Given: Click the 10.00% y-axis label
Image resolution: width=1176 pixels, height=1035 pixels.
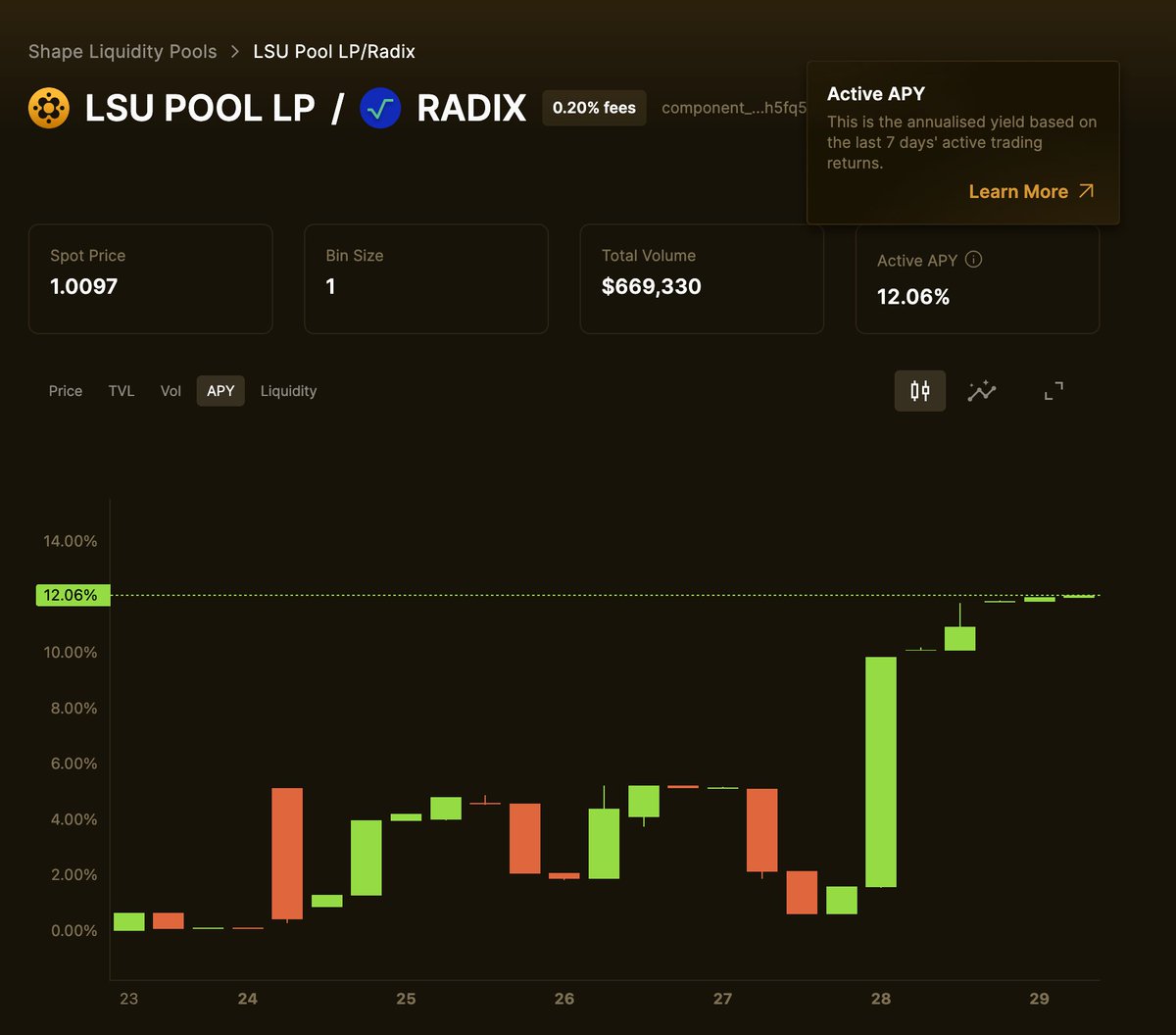Looking at the screenshot, I should [x=70, y=653].
